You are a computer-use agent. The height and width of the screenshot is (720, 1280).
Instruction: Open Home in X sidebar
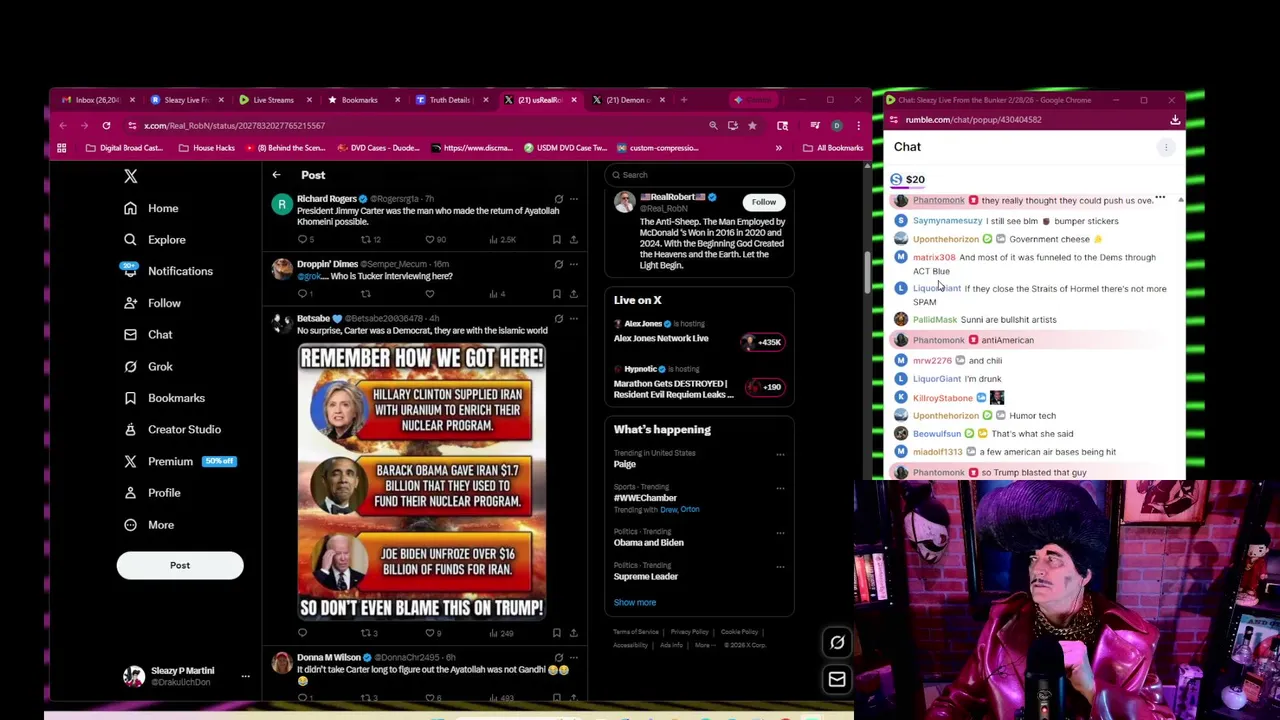pyautogui.click(x=151, y=208)
